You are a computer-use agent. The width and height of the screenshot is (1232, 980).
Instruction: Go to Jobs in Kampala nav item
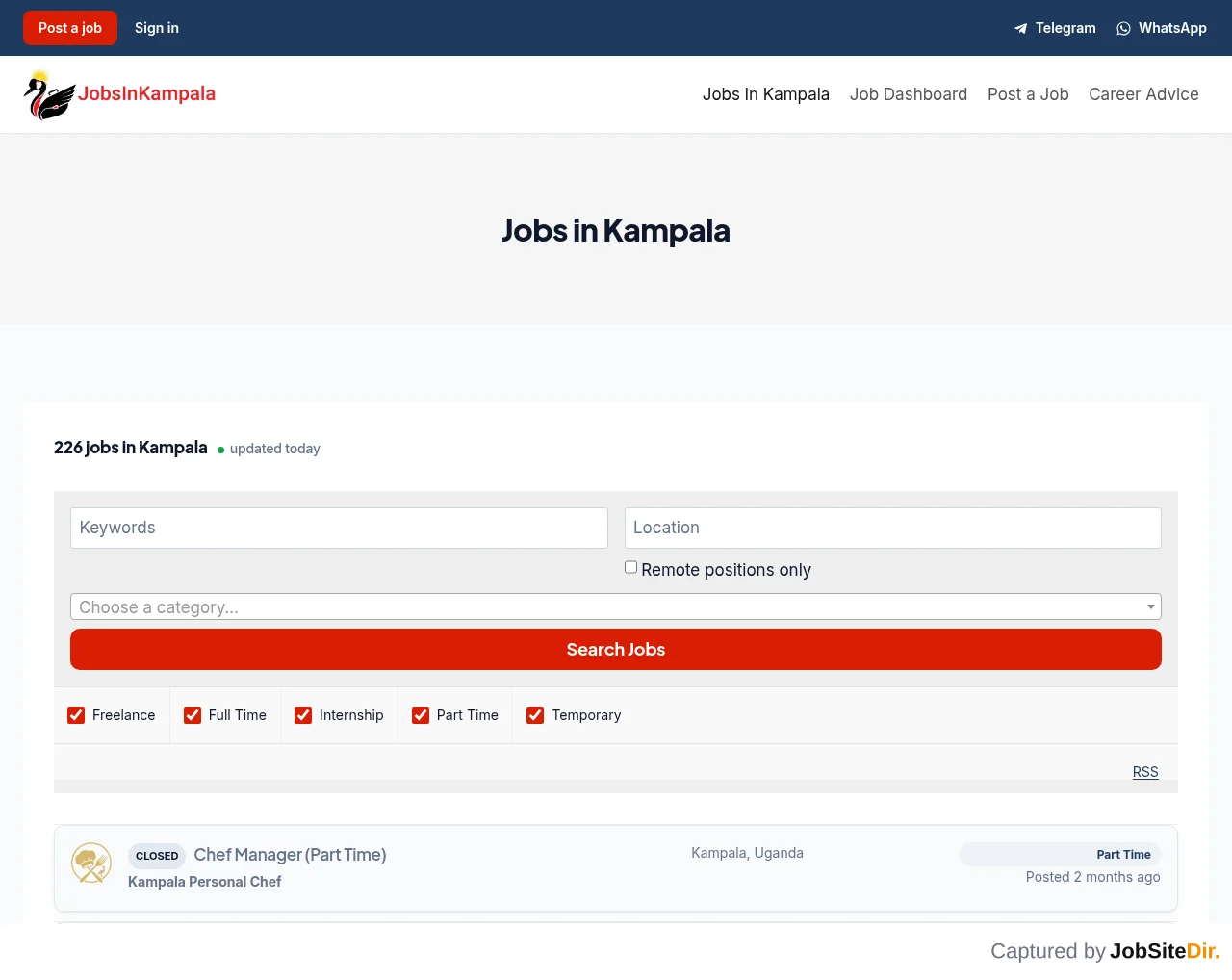766,94
